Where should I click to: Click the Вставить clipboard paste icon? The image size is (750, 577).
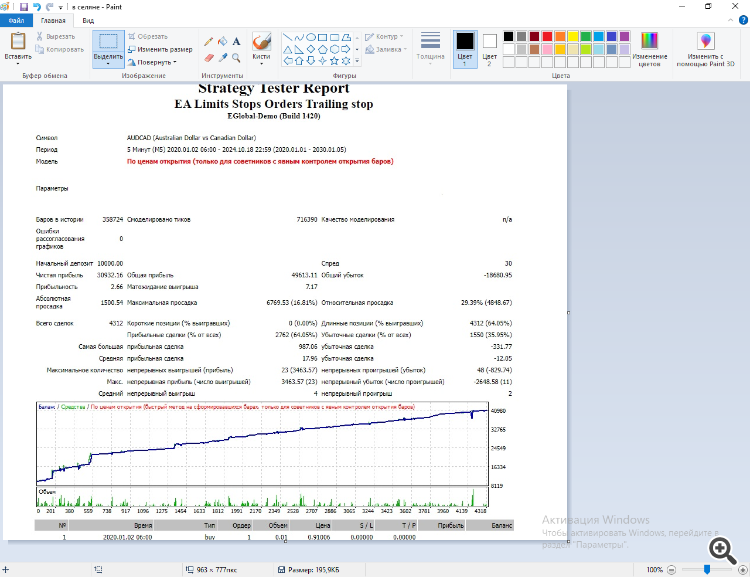pyautogui.click(x=18, y=41)
